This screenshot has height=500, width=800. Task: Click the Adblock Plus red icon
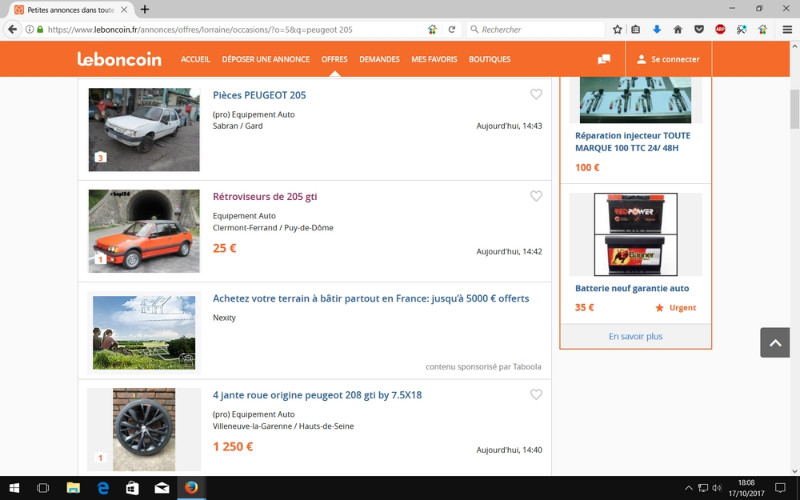coord(720,30)
